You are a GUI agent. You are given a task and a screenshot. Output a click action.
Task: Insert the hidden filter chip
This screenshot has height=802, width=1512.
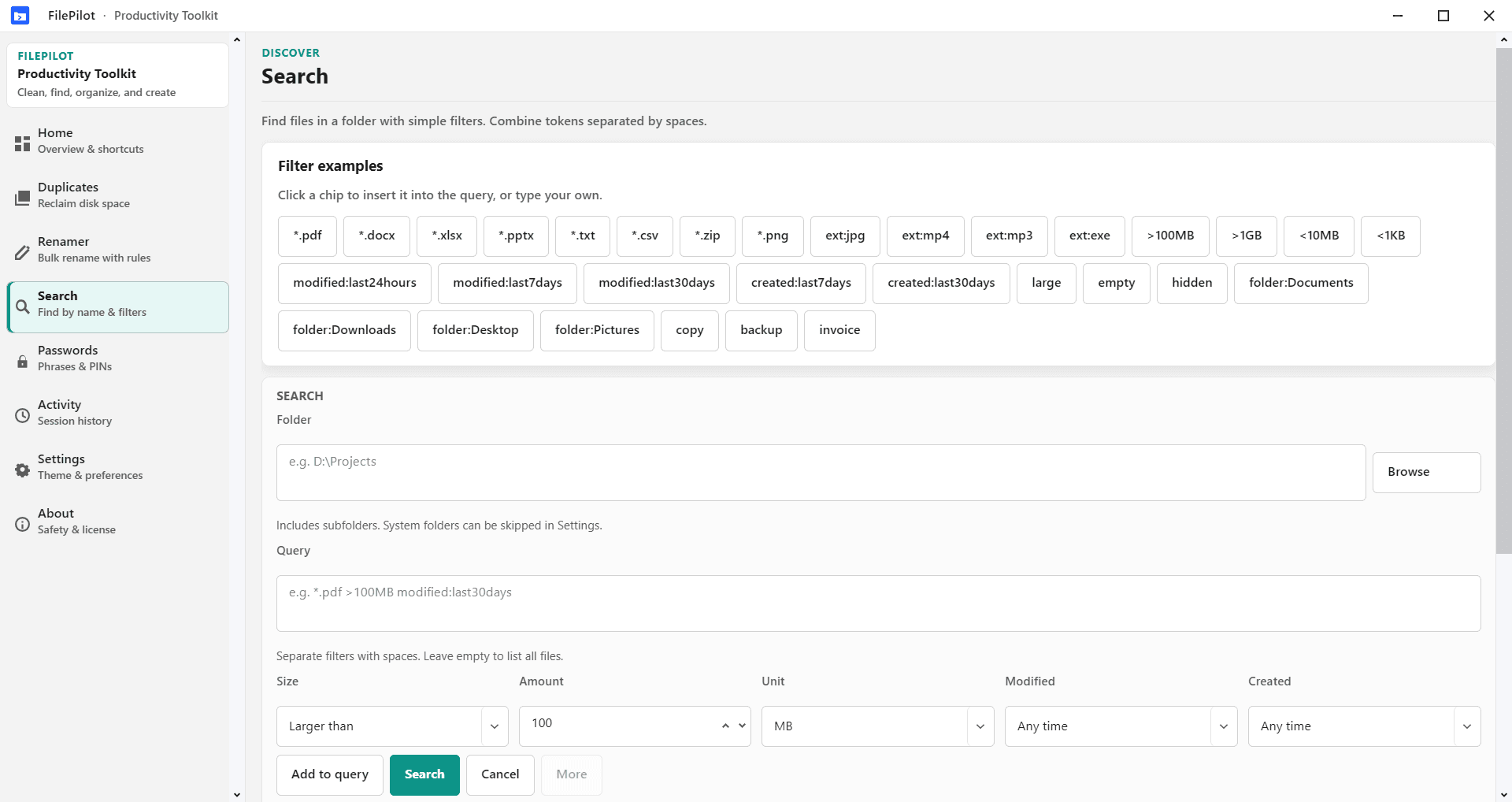[1192, 283]
